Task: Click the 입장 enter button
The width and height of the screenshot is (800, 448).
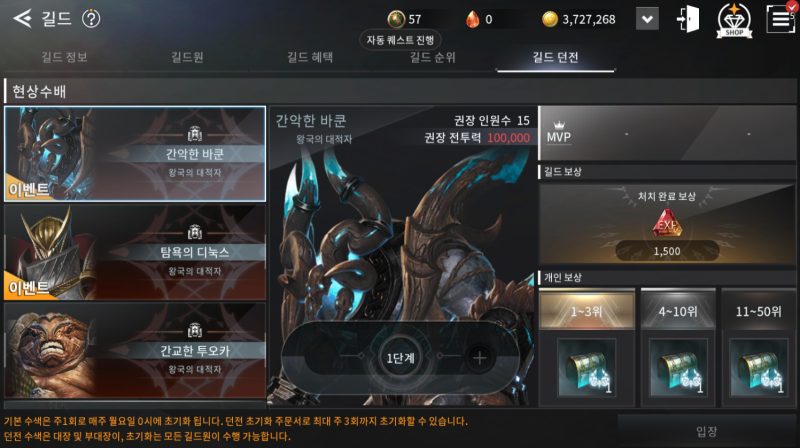Action: (x=707, y=432)
